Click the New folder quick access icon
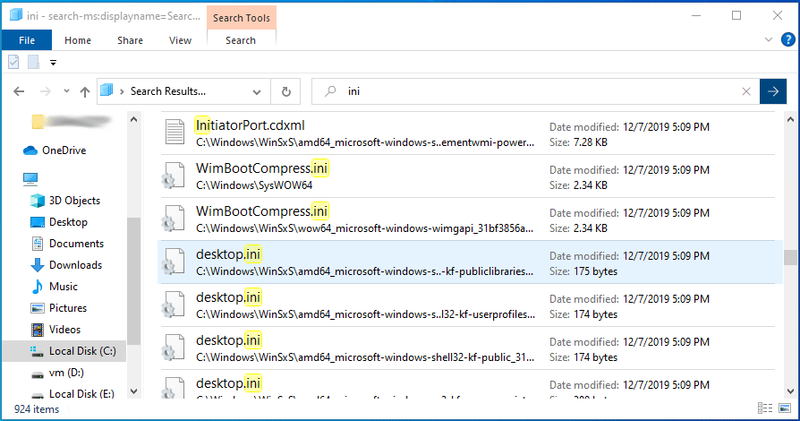Image resolution: width=800 pixels, height=421 pixels. tap(34, 62)
